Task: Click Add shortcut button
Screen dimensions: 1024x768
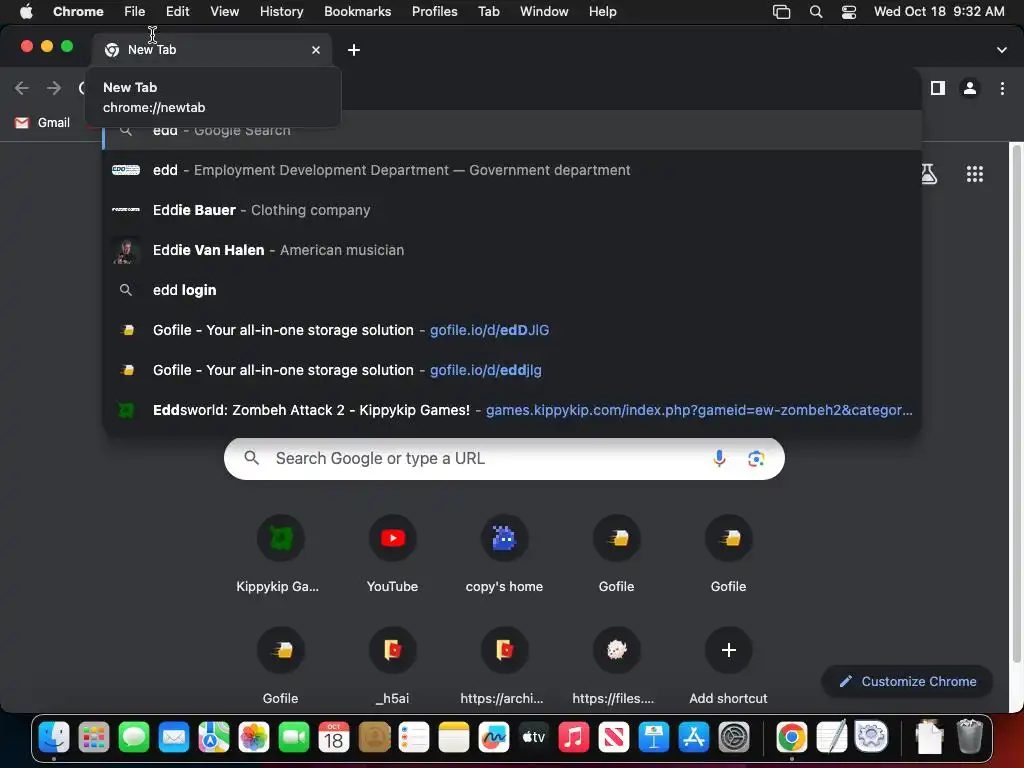Action: click(728, 665)
